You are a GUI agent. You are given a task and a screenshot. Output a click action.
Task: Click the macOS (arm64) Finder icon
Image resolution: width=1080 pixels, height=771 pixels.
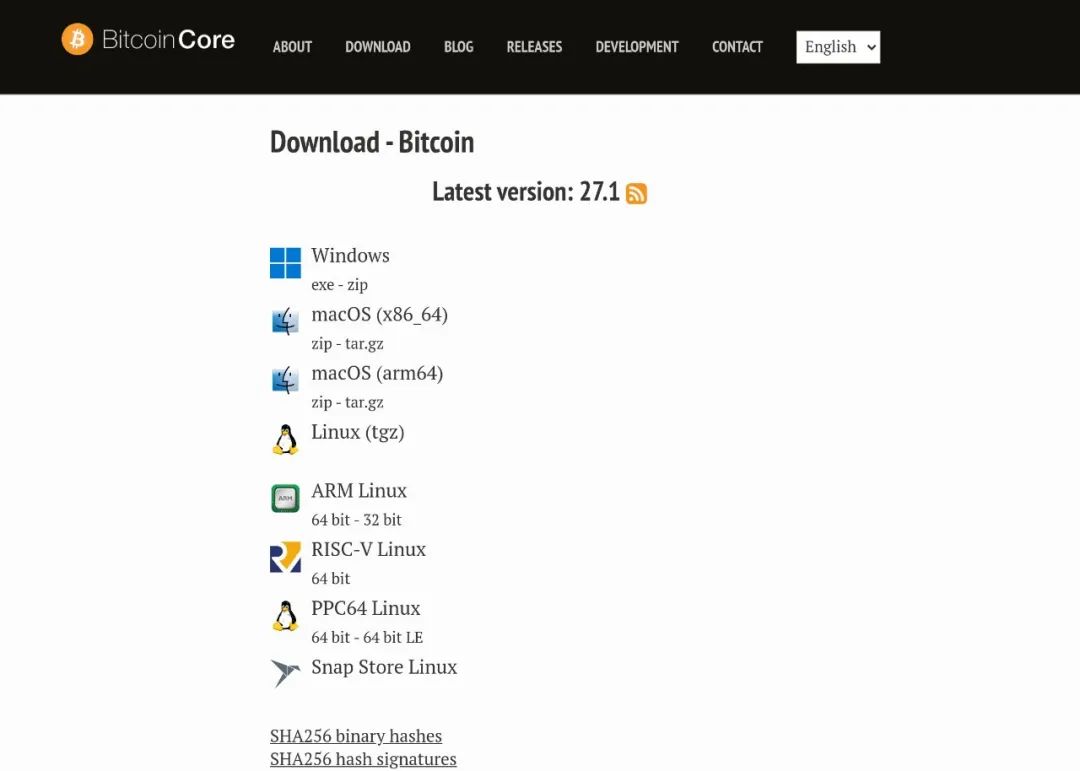tap(285, 380)
